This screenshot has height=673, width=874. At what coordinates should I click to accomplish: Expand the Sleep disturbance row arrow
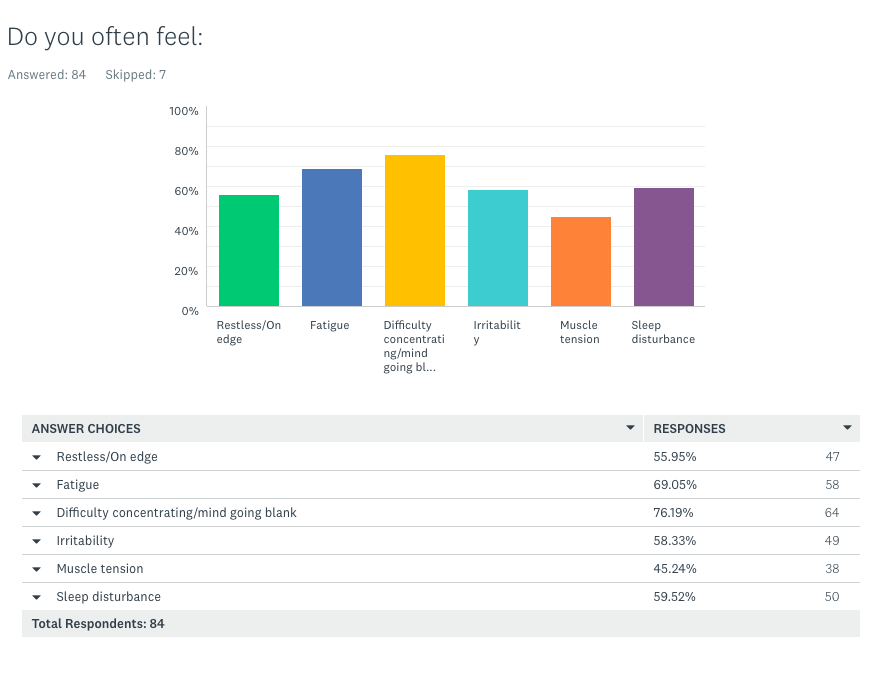pos(37,597)
